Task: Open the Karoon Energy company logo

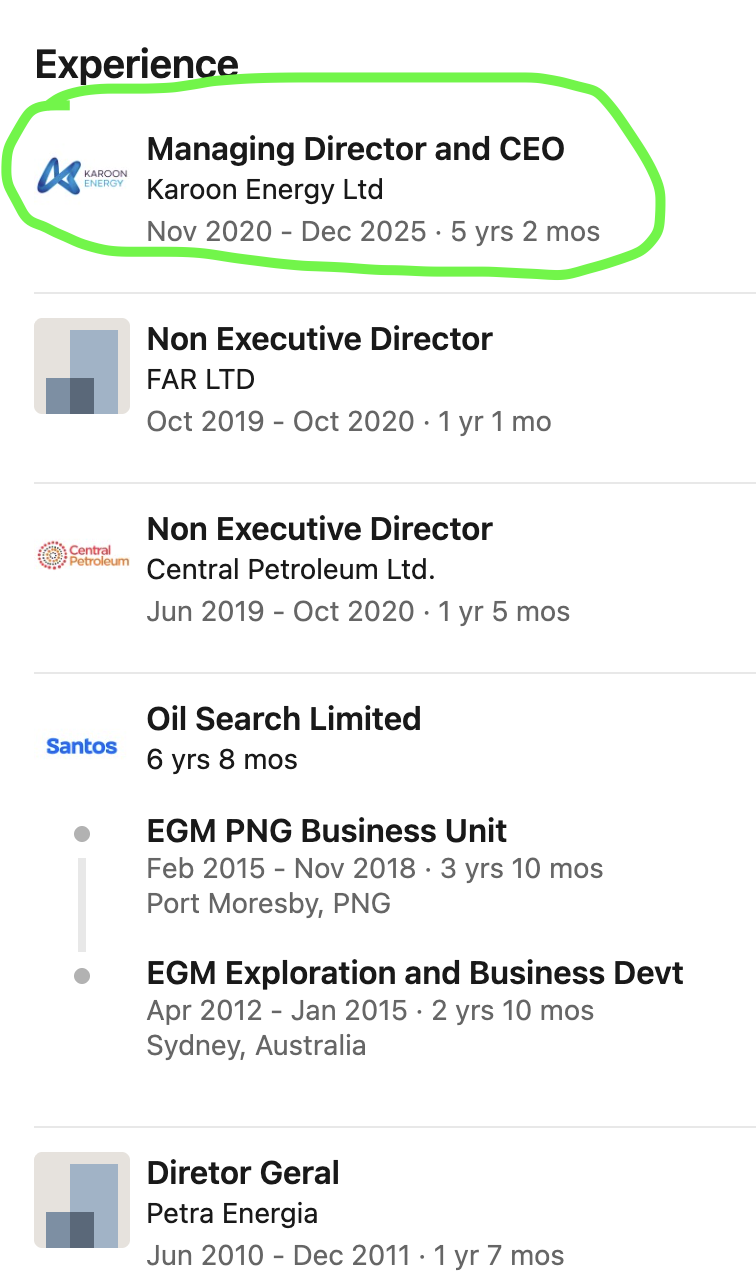Action: pyautogui.click(x=82, y=177)
